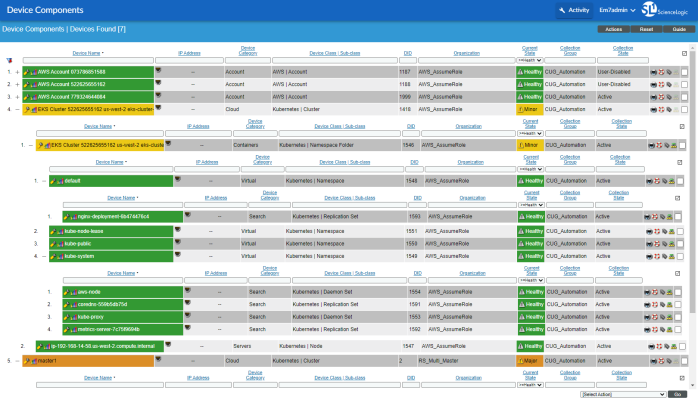The height and width of the screenshot is (400, 698).
Task: Click the filter funnel icon at top-left
Action: click(x=9, y=60)
